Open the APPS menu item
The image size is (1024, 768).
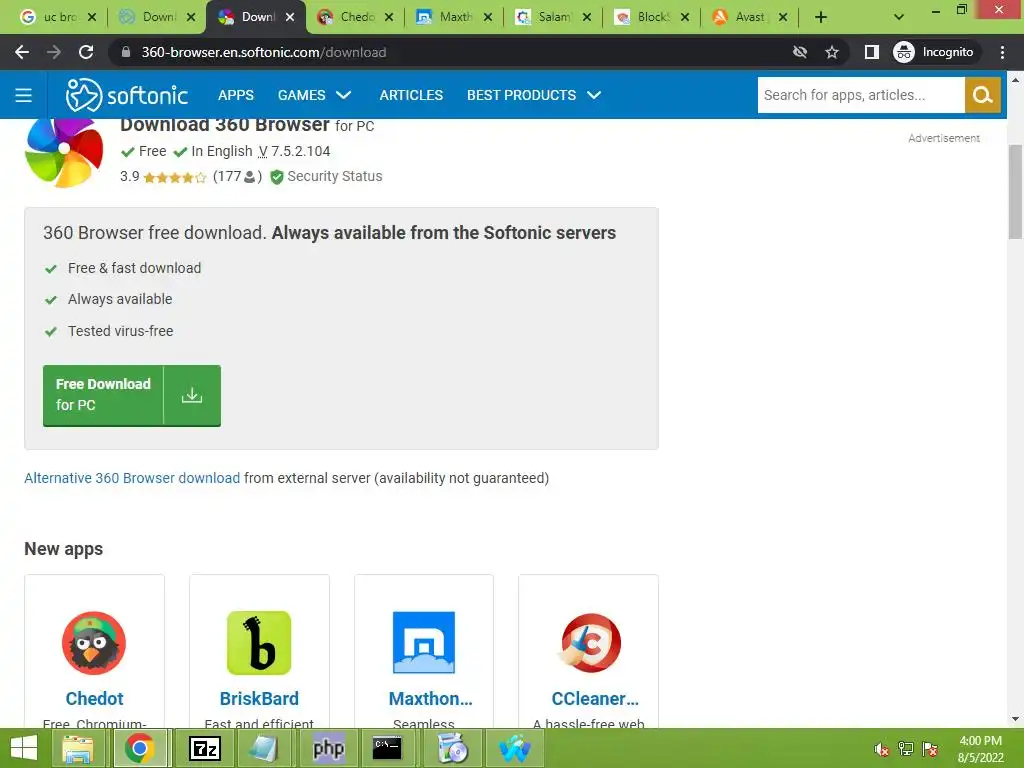(236, 95)
